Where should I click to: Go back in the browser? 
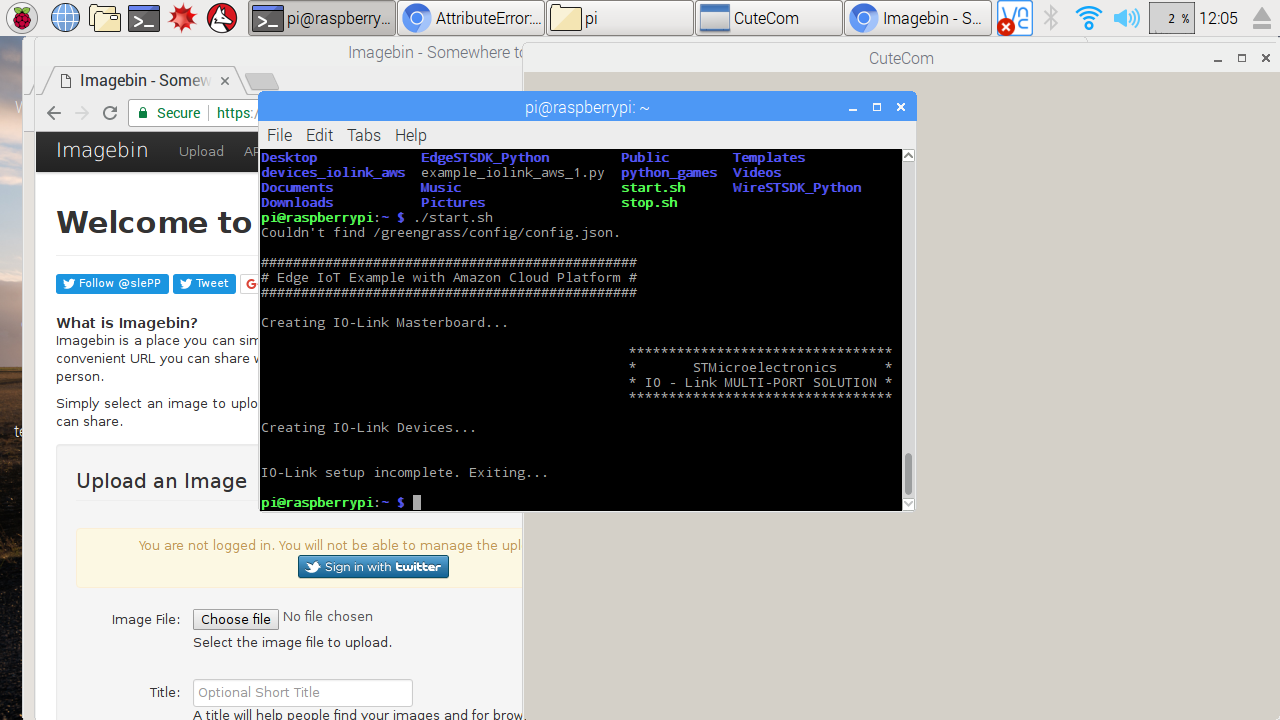tap(54, 113)
